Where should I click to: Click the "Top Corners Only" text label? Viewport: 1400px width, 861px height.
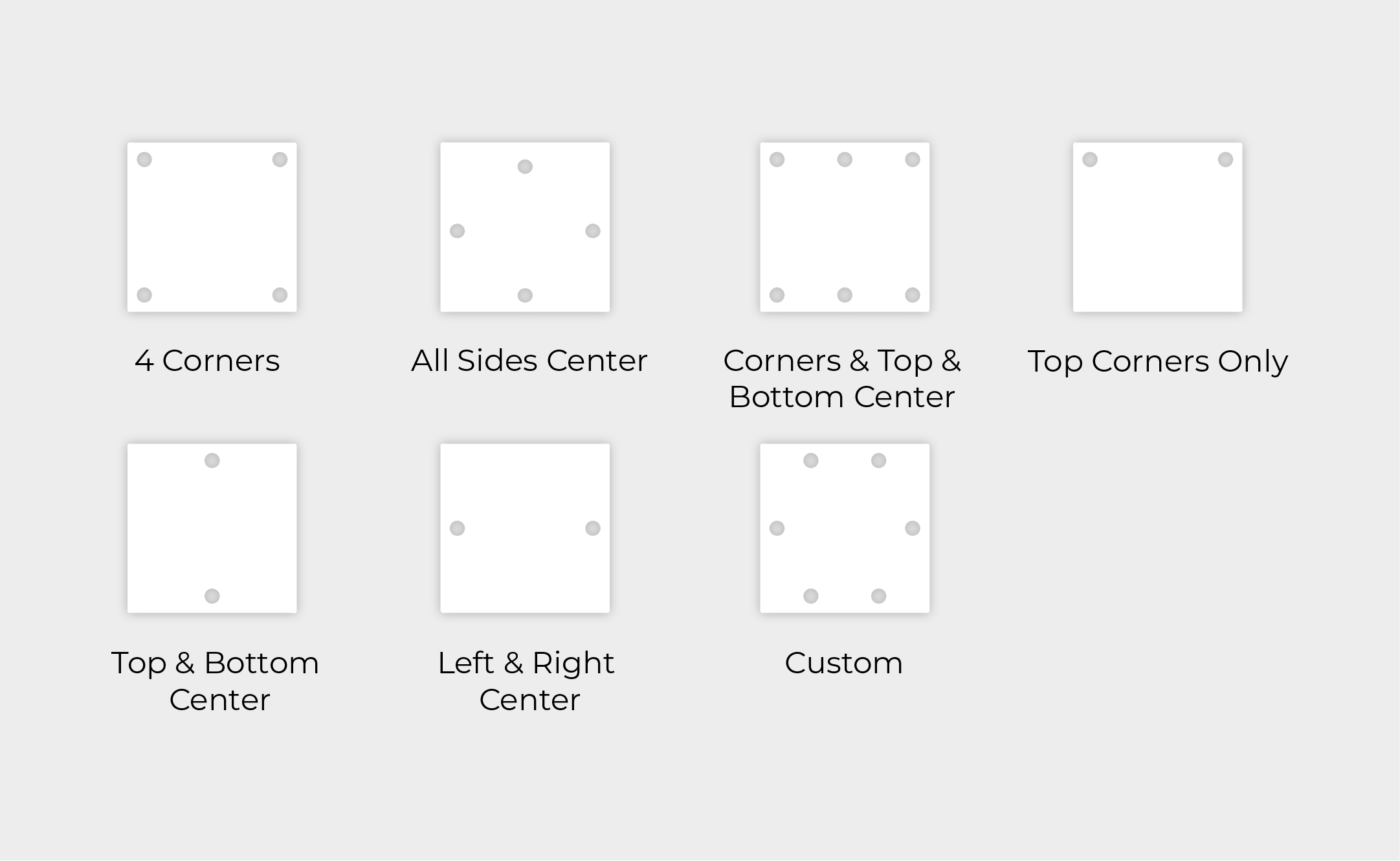click(x=1157, y=361)
